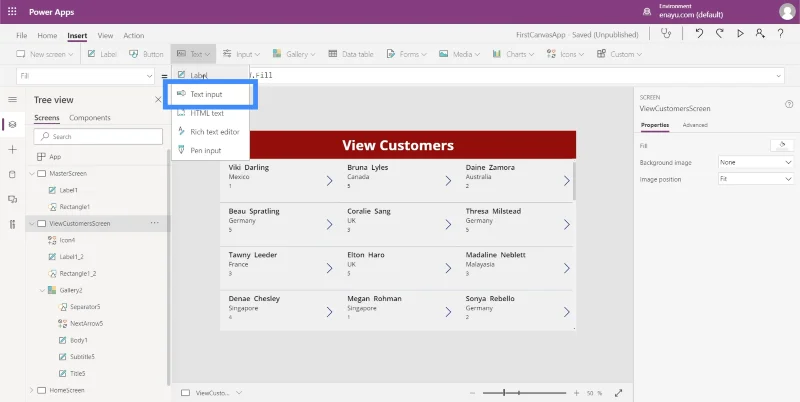
Task: Zoom in with the plus icon
Action: coord(577,393)
